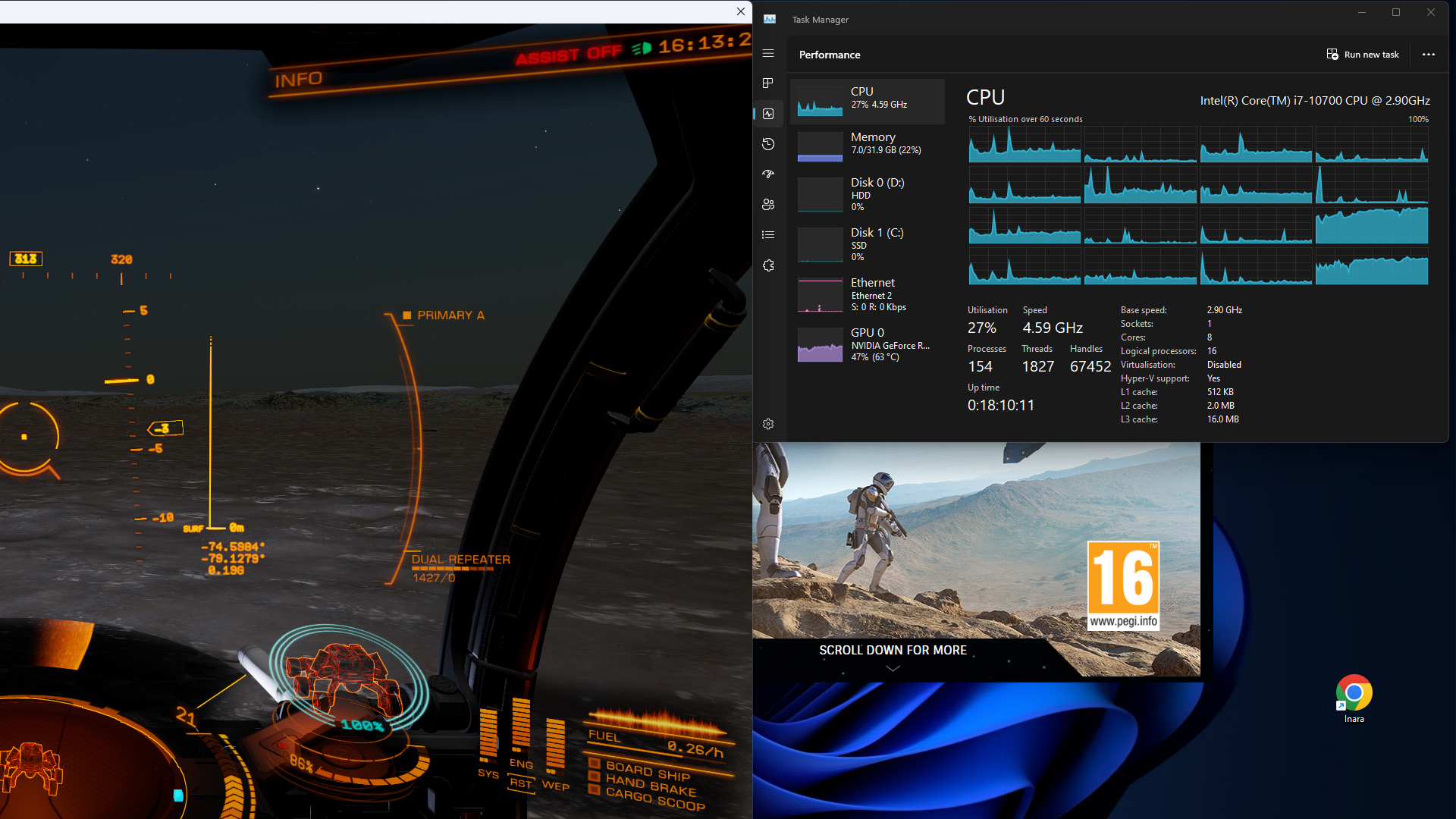Click the Logical processors value 16
The image size is (1456, 819).
click(1212, 351)
